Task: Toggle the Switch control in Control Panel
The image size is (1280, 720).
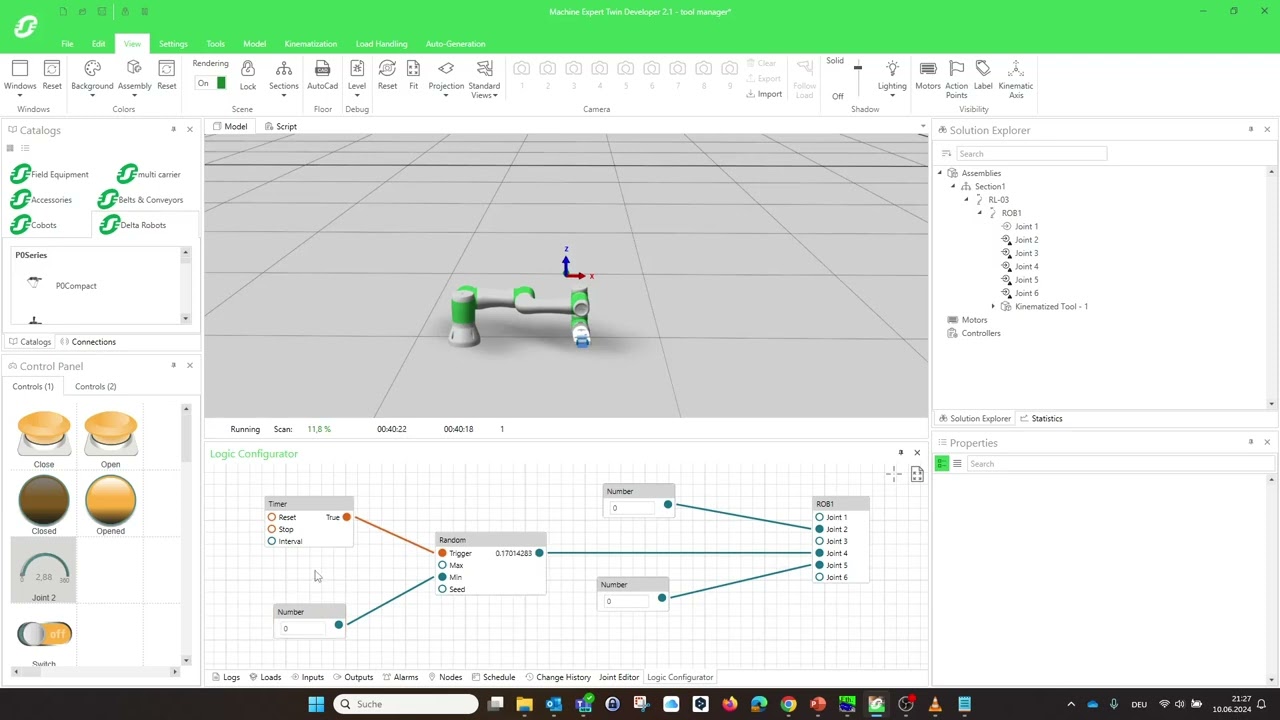Action: [x=44, y=634]
